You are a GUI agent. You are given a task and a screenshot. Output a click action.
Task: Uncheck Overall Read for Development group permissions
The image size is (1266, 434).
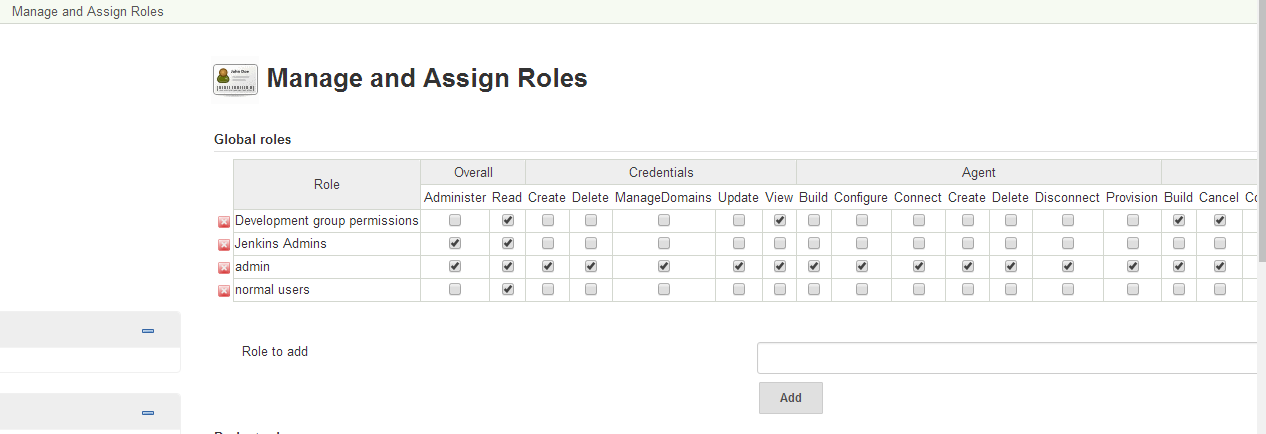pyautogui.click(x=507, y=220)
